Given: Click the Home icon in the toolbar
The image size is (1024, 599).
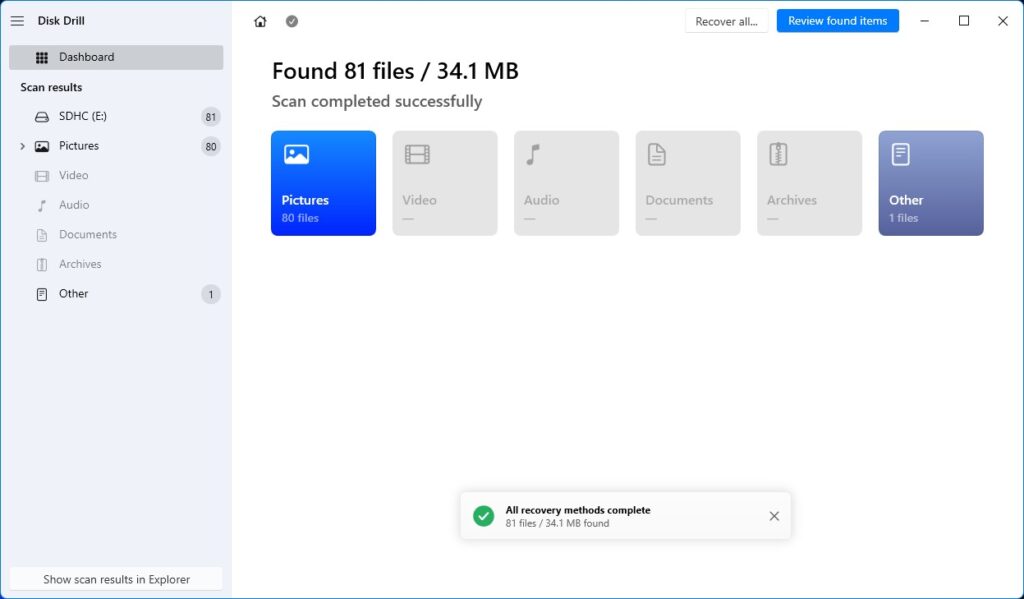Looking at the screenshot, I should pyautogui.click(x=260, y=21).
